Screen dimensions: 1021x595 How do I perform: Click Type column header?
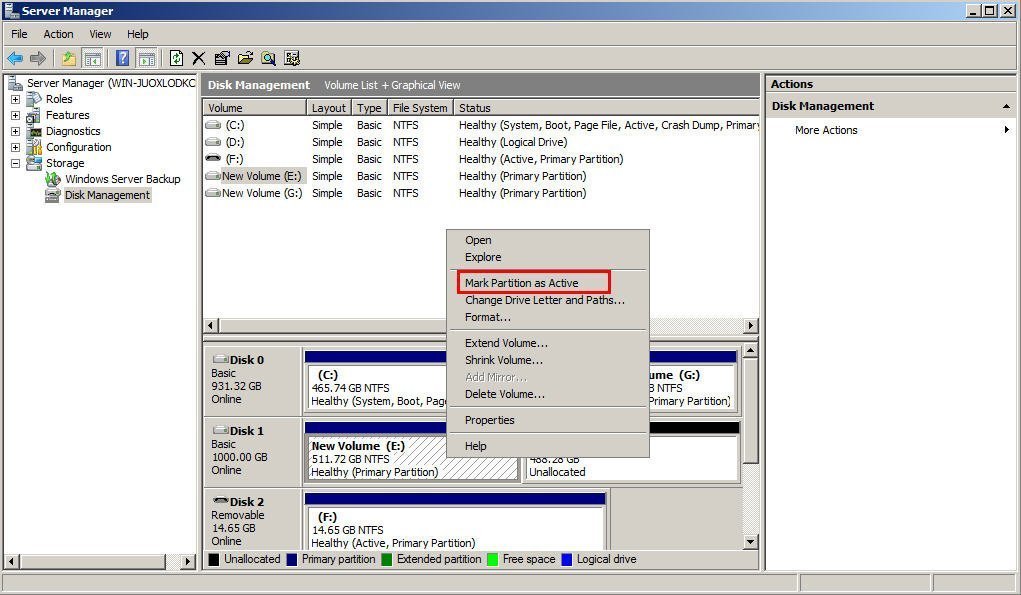[369, 108]
